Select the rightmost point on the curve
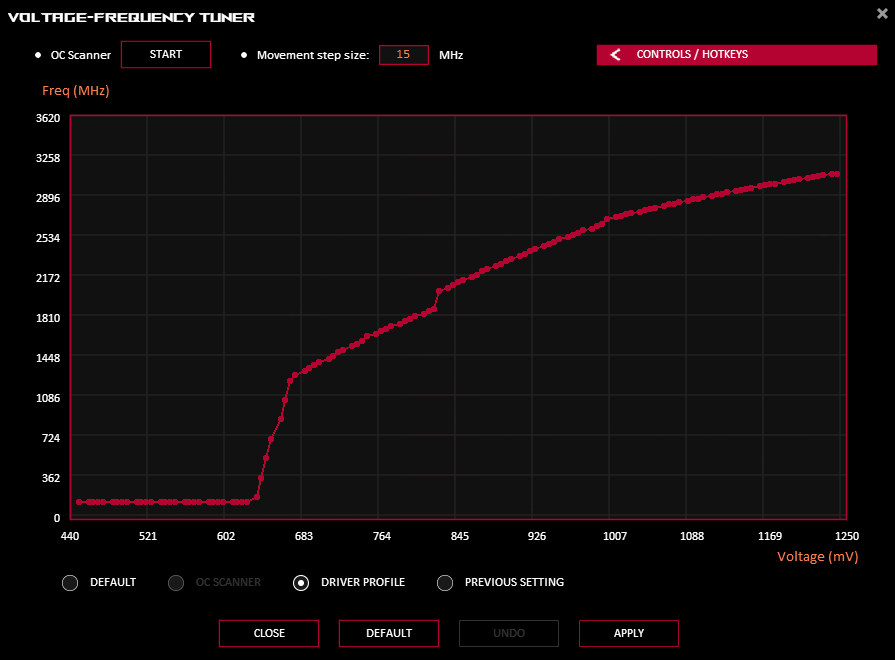Screen dimensions: 895x660 pos(836,174)
